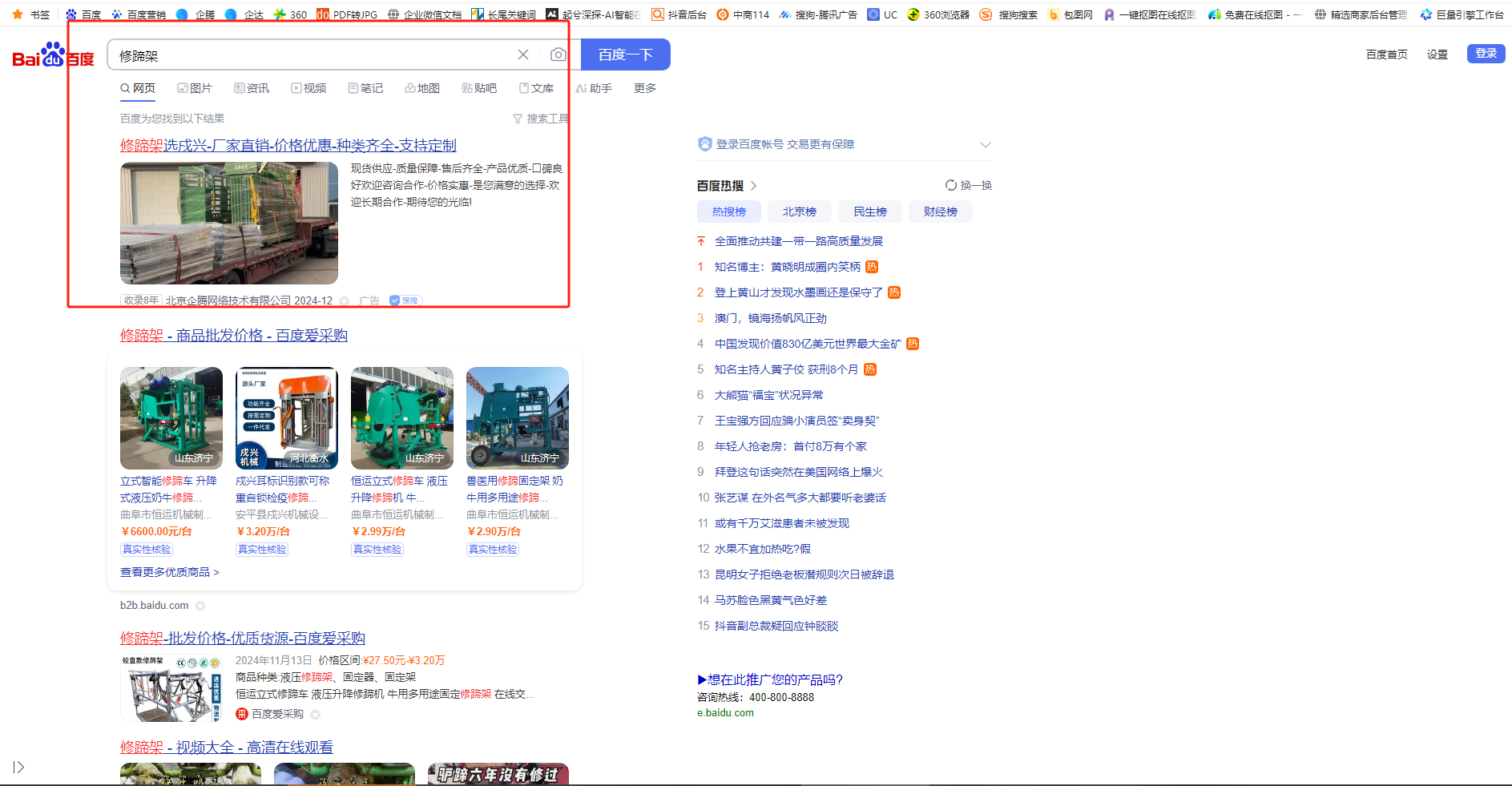Open the 抖音后台 bookmark
1512x786 pixels.
coord(679,14)
